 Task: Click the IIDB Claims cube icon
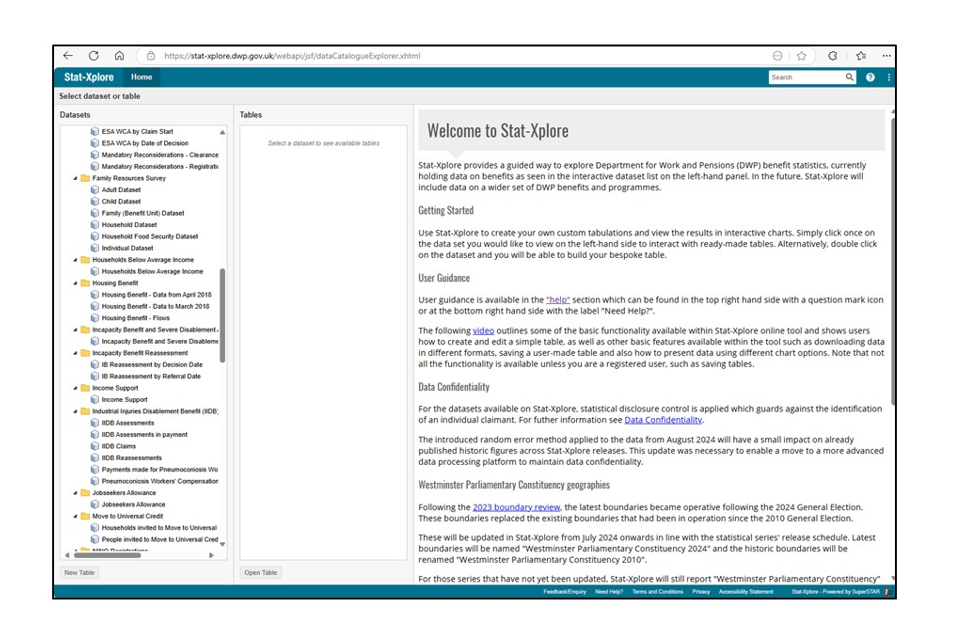pos(95,446)
